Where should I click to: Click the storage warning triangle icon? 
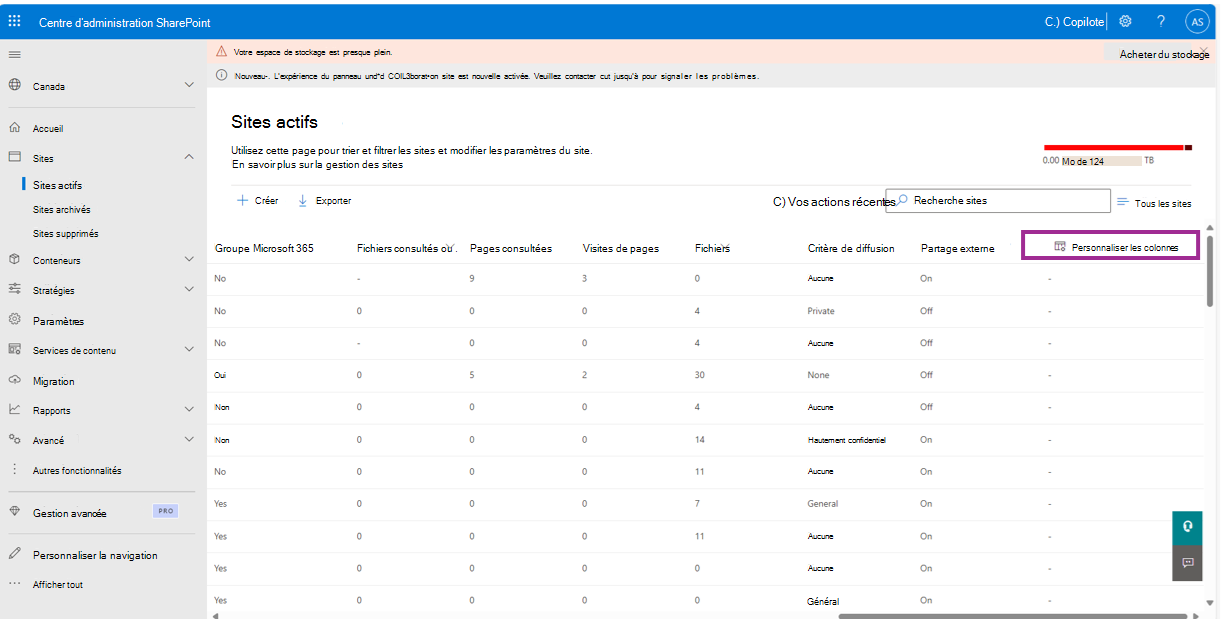click(x=222, y=51)
